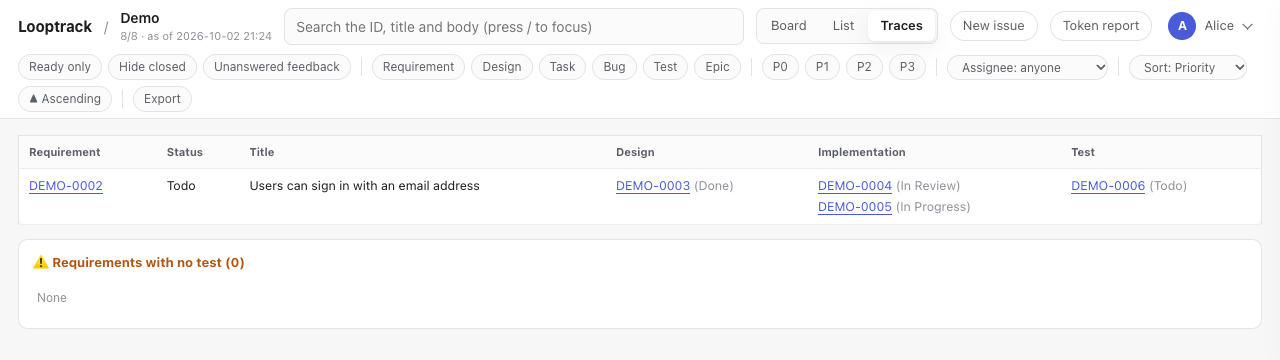1280x360 pixels.
Task: Click the New issue button
Action: click(993, 26)
